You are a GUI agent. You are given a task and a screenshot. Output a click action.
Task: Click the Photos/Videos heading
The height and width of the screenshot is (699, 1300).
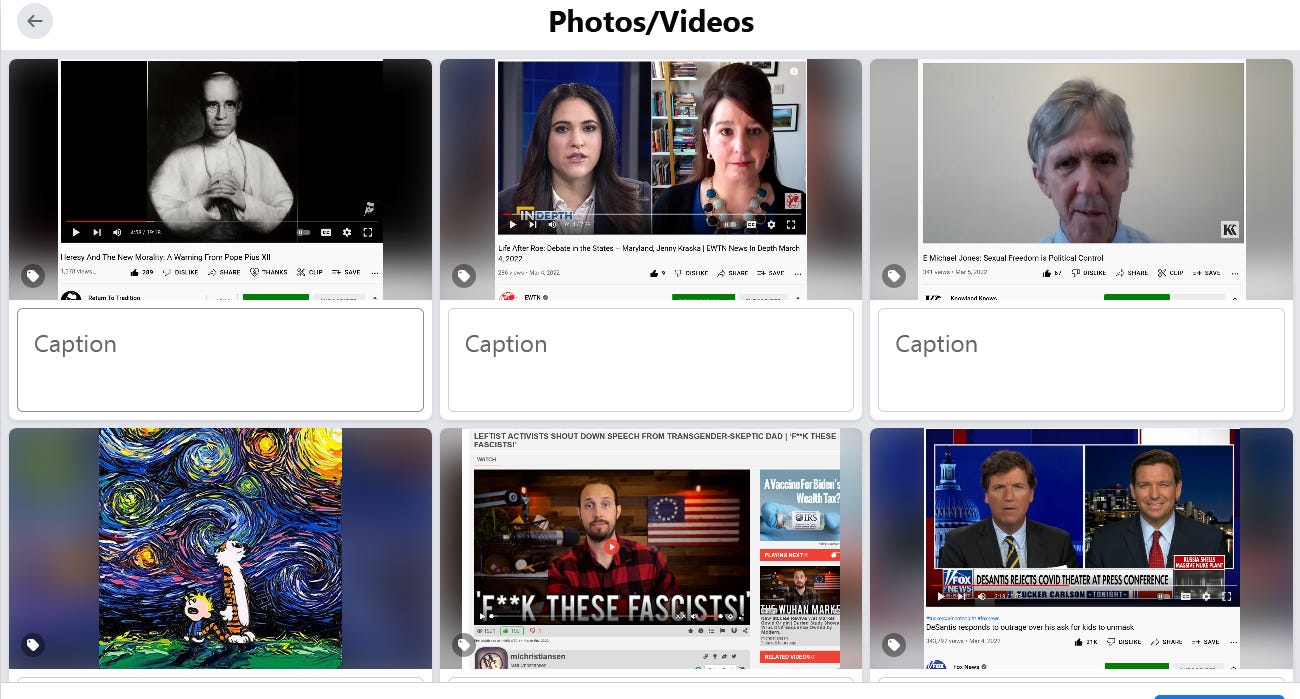pos(651,21)
